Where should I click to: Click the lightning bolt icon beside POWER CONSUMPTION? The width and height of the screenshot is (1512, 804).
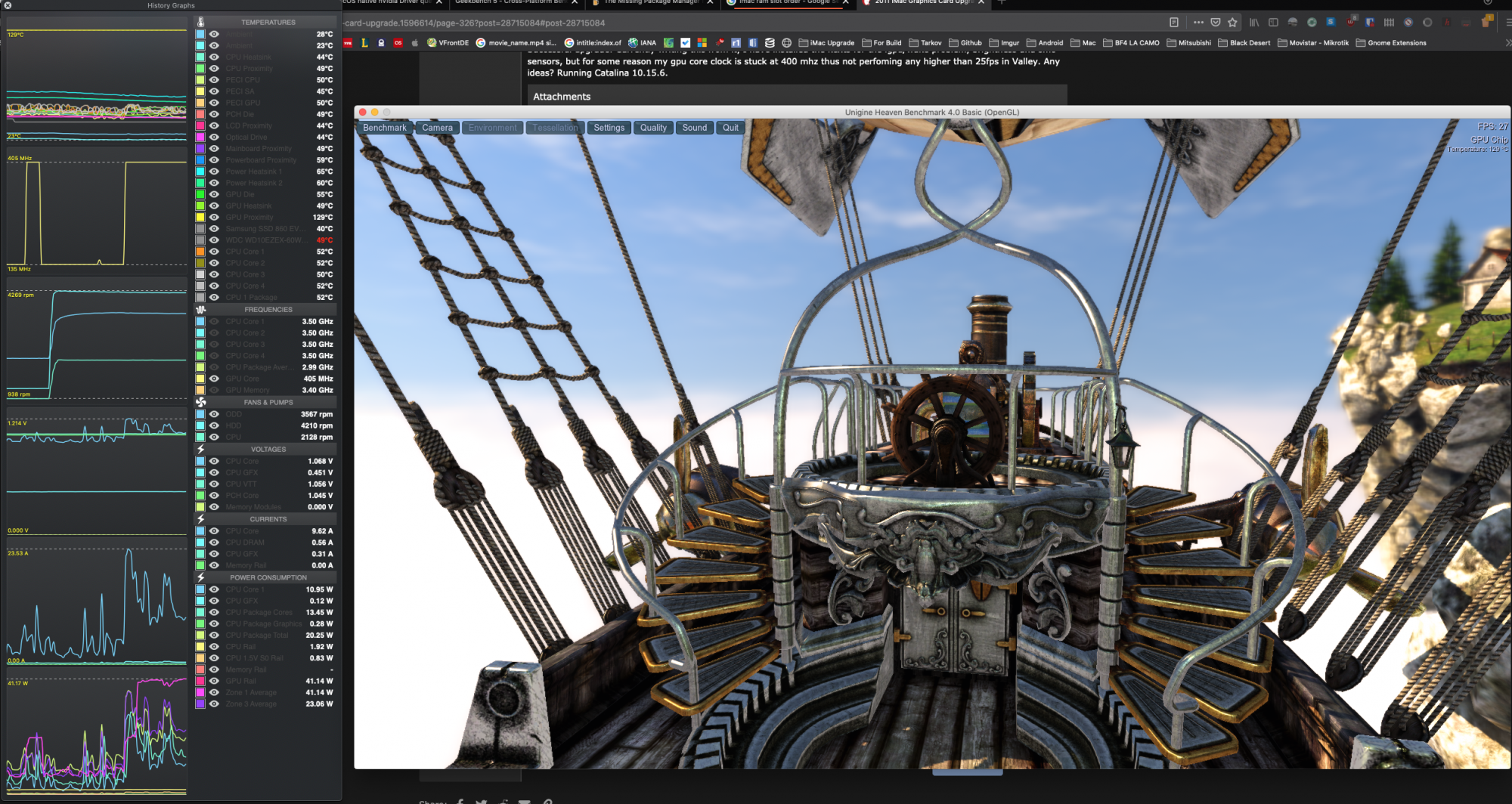click(200, 577)
